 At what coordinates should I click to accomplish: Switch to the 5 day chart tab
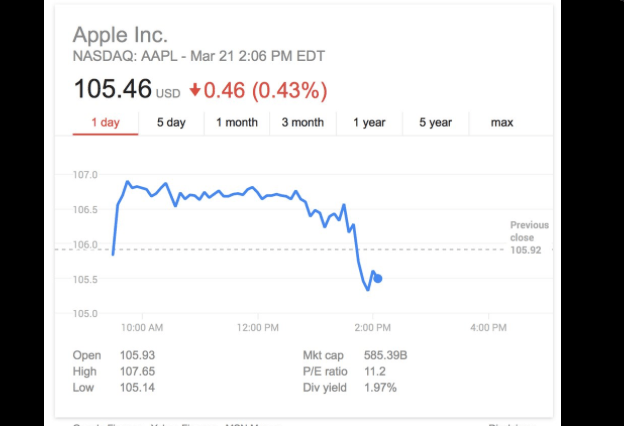171,123
